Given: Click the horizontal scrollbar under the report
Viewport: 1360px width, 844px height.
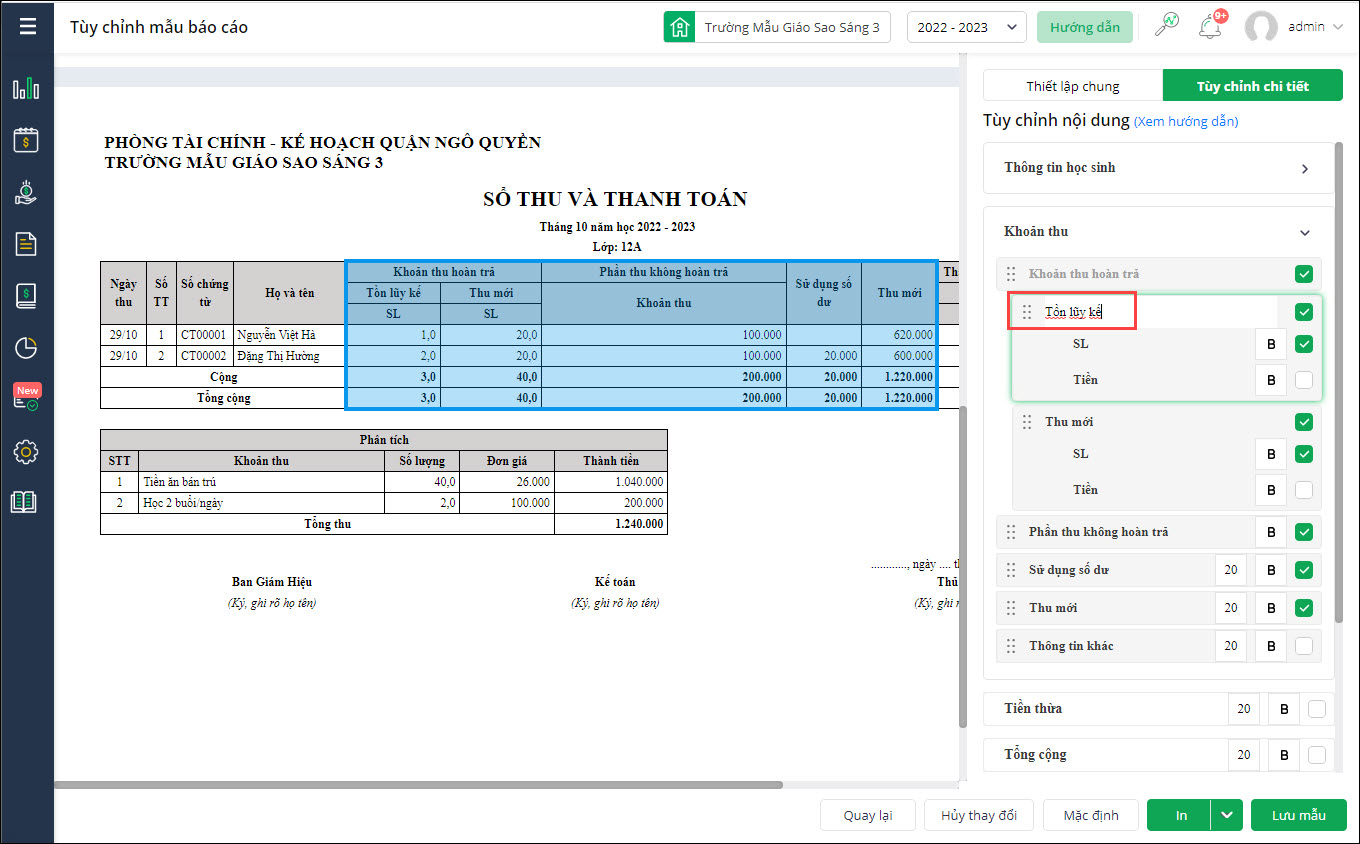Looking at the screenshot, I should click(x=420, y=785).
